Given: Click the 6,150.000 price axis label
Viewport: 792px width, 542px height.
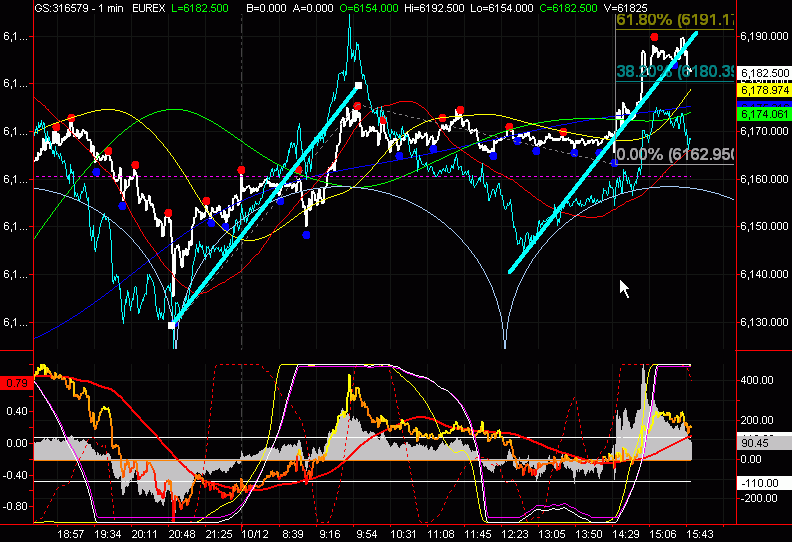Looking at the screenshot, I should tap(764, 226).
